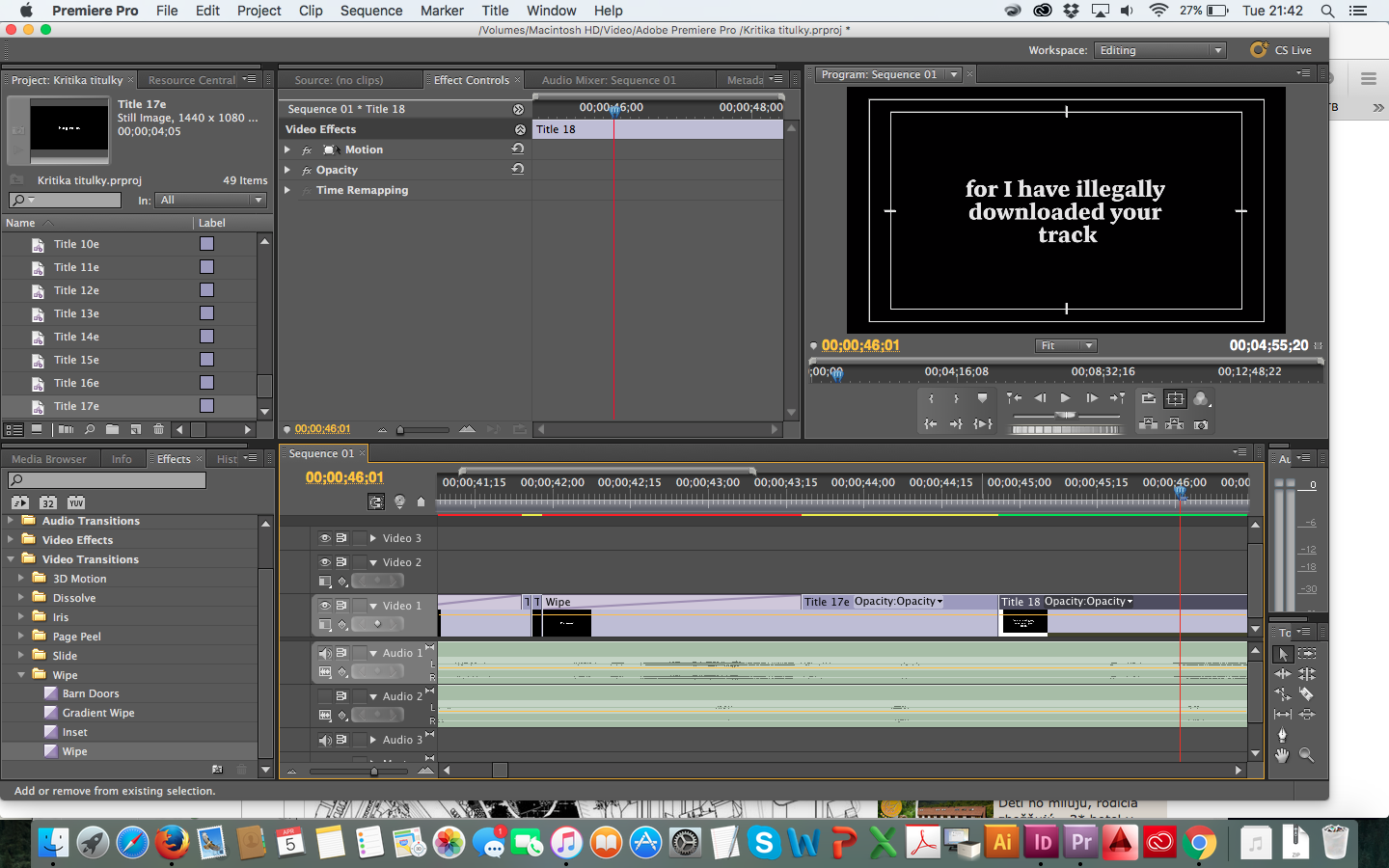Enable Snap in the timeline
Screen dimensions: 1389x868
pyautogui.click(x=376, y=502)
